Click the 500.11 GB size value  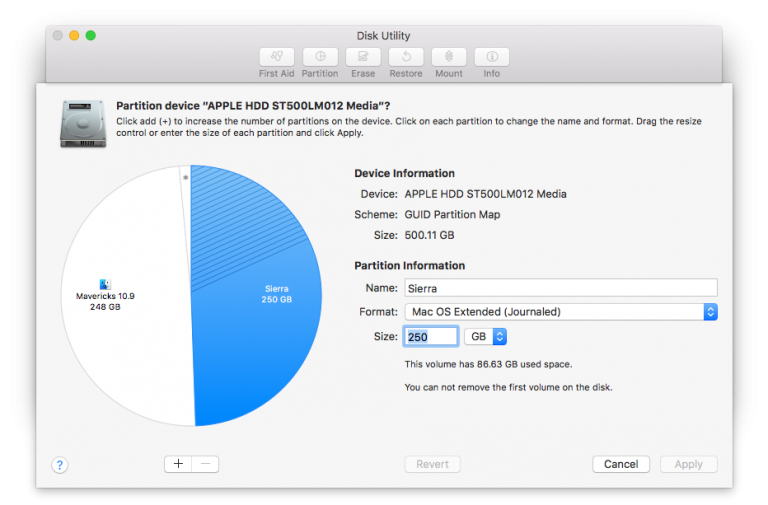(429, 235)
